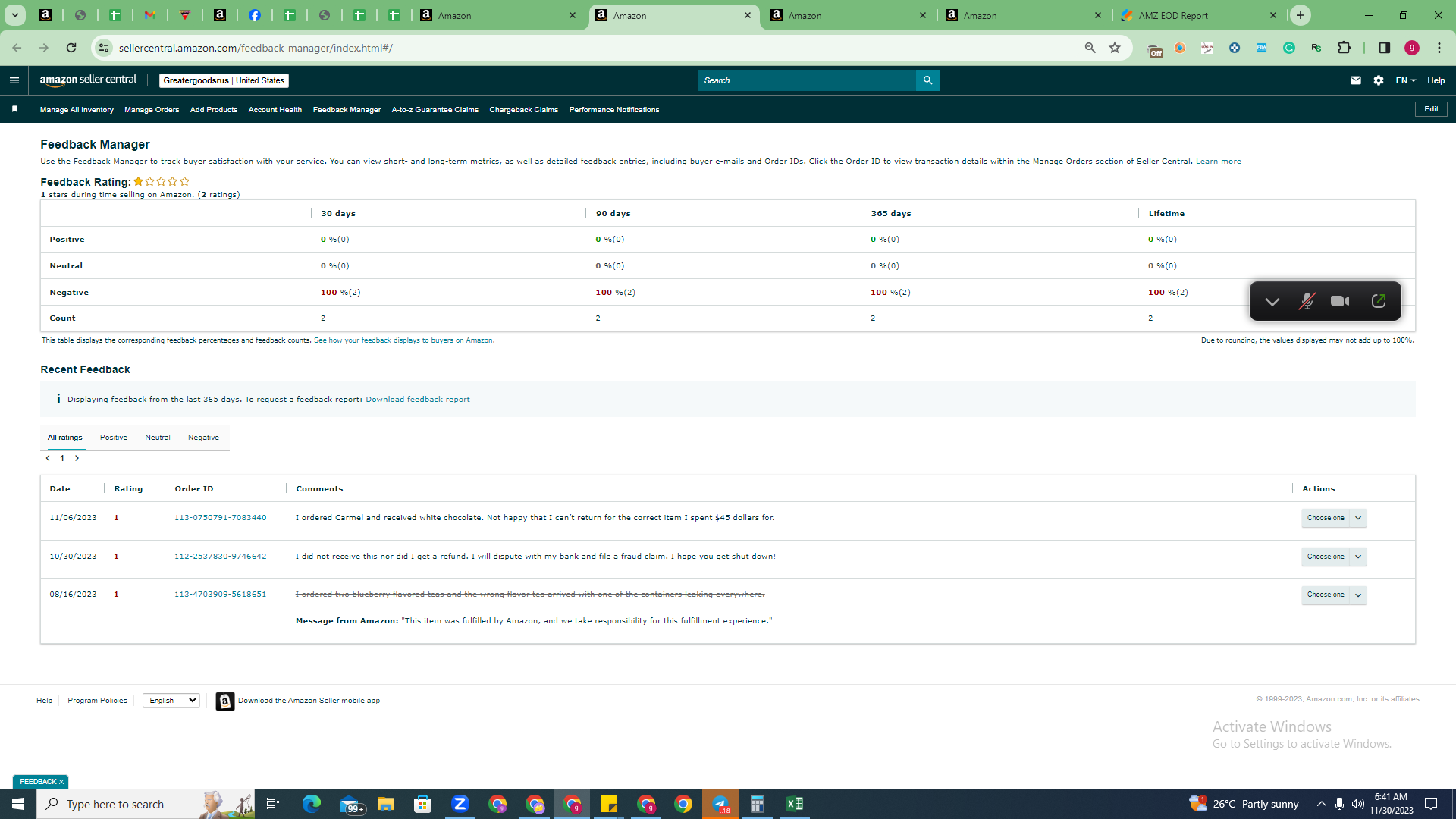Open the Chrome side panel icon
Viewport: 1456px width, 819px height.
click(x=1384, y=48)
